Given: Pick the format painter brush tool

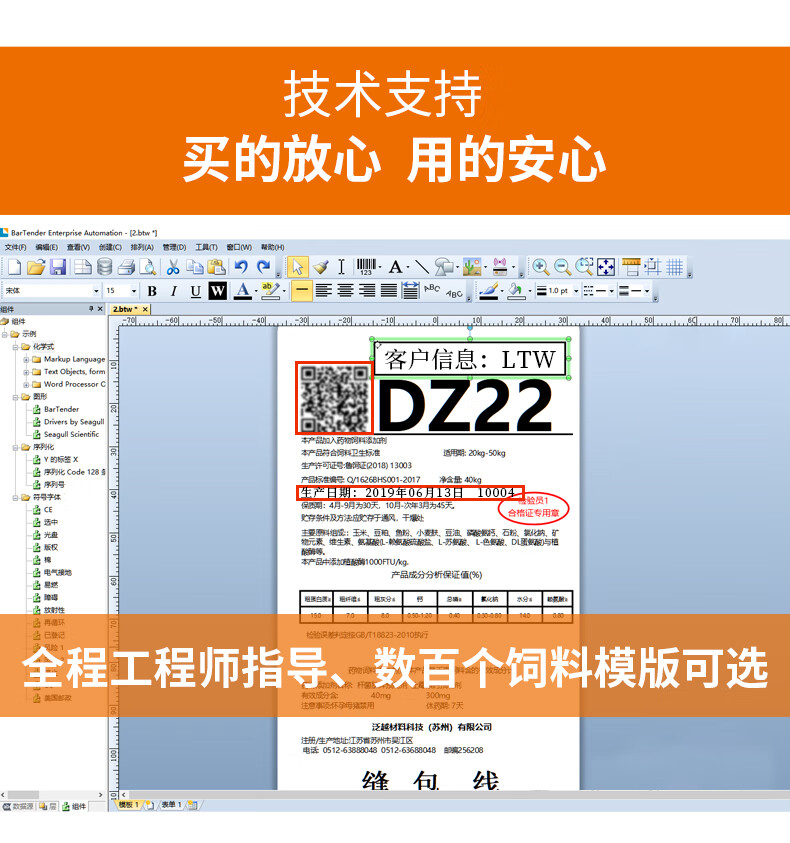Looking at the screenshot, I should pos(321,267).
